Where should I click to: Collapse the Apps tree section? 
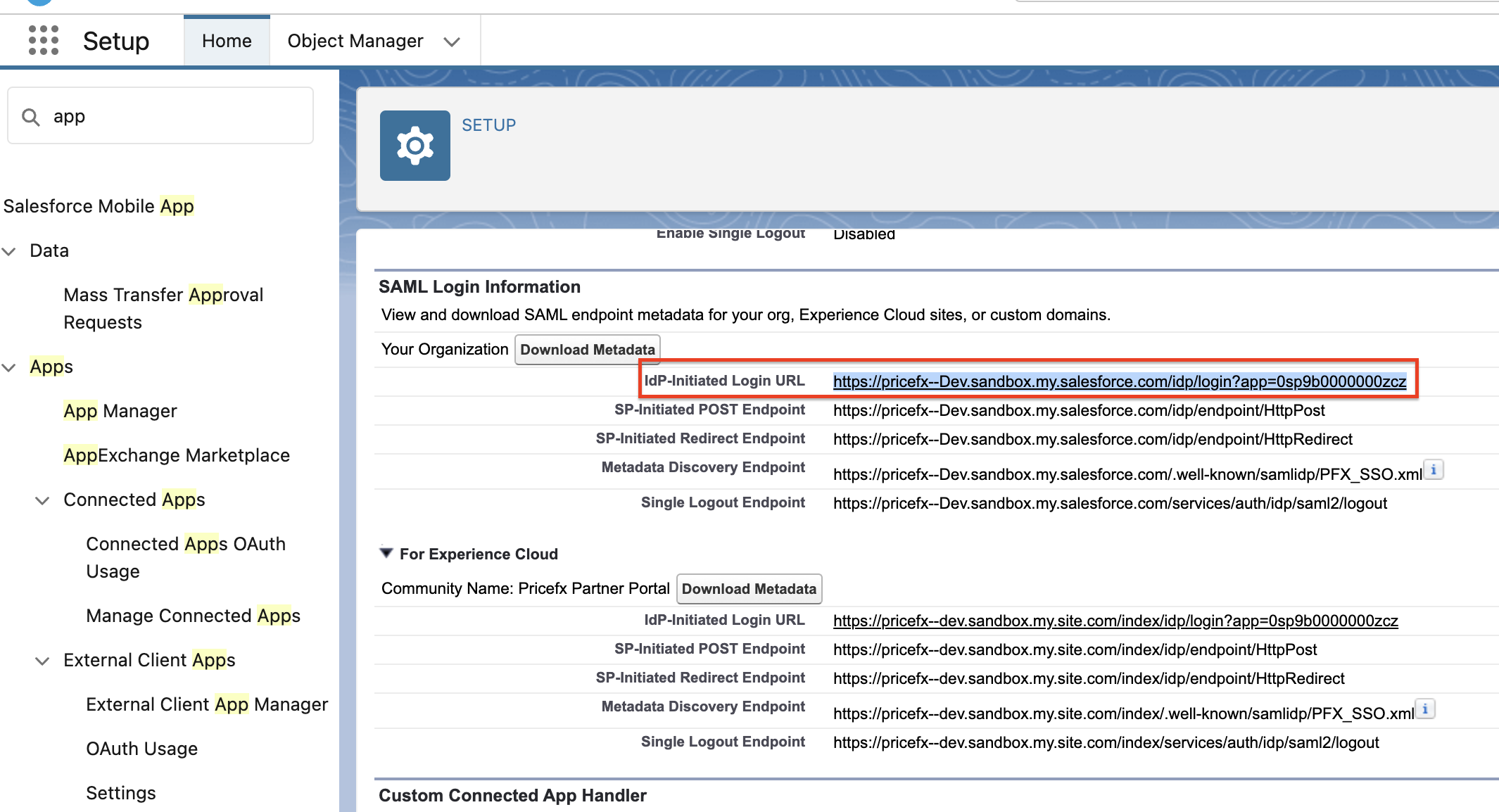tap(9, 367)
